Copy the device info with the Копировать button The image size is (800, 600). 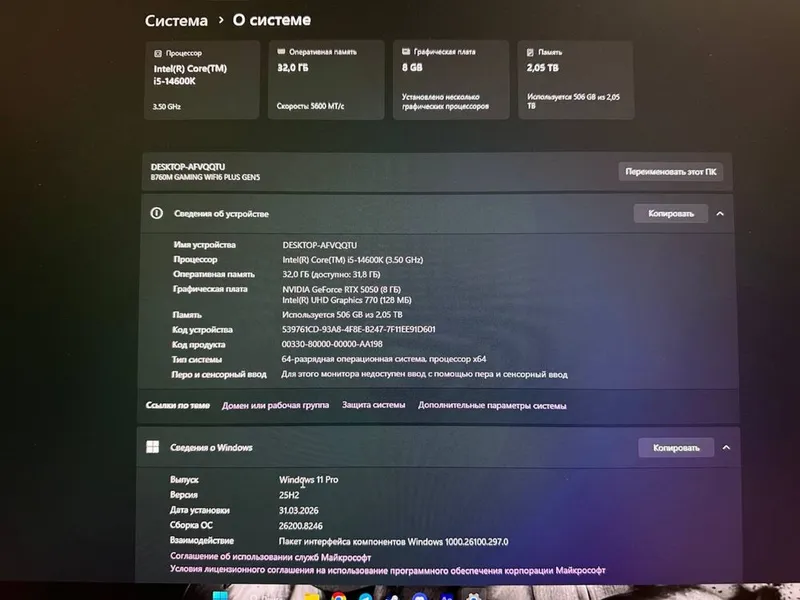point(671,213)
